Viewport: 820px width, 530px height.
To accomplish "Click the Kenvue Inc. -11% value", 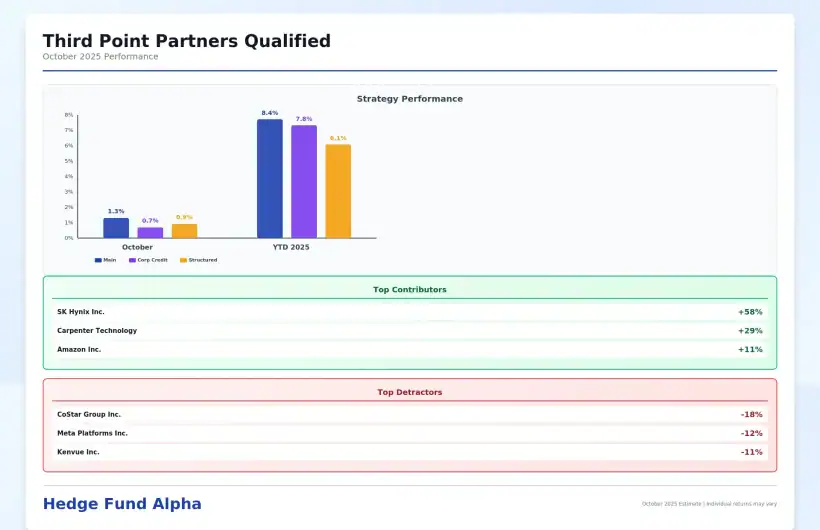I will click(751, 452).
